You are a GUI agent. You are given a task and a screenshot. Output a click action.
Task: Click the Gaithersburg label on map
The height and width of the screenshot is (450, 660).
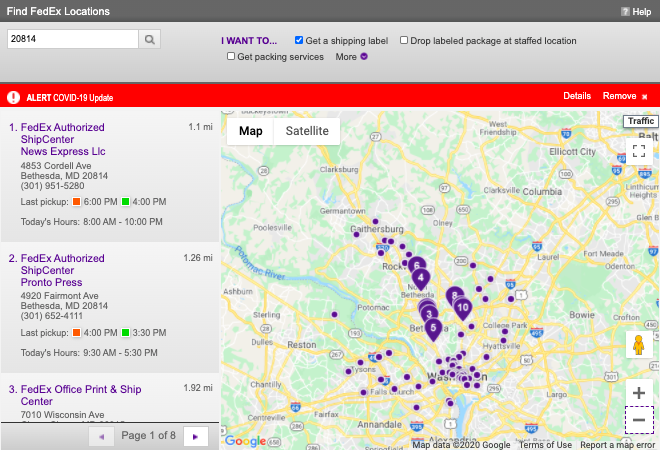click(x=377, y=229)
